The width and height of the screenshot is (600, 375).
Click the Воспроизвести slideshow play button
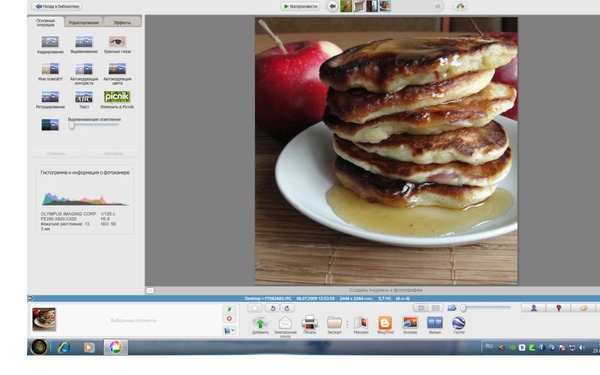(300, 6)
